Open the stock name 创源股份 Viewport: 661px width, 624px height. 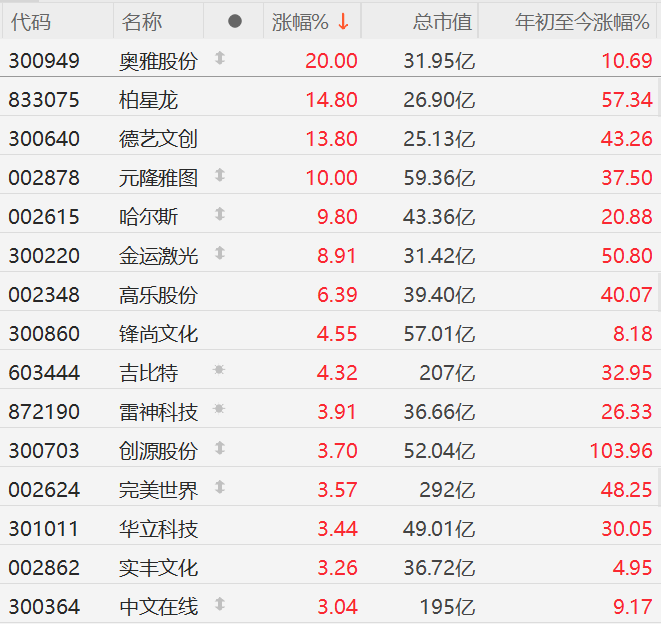(x=158, y=451)
